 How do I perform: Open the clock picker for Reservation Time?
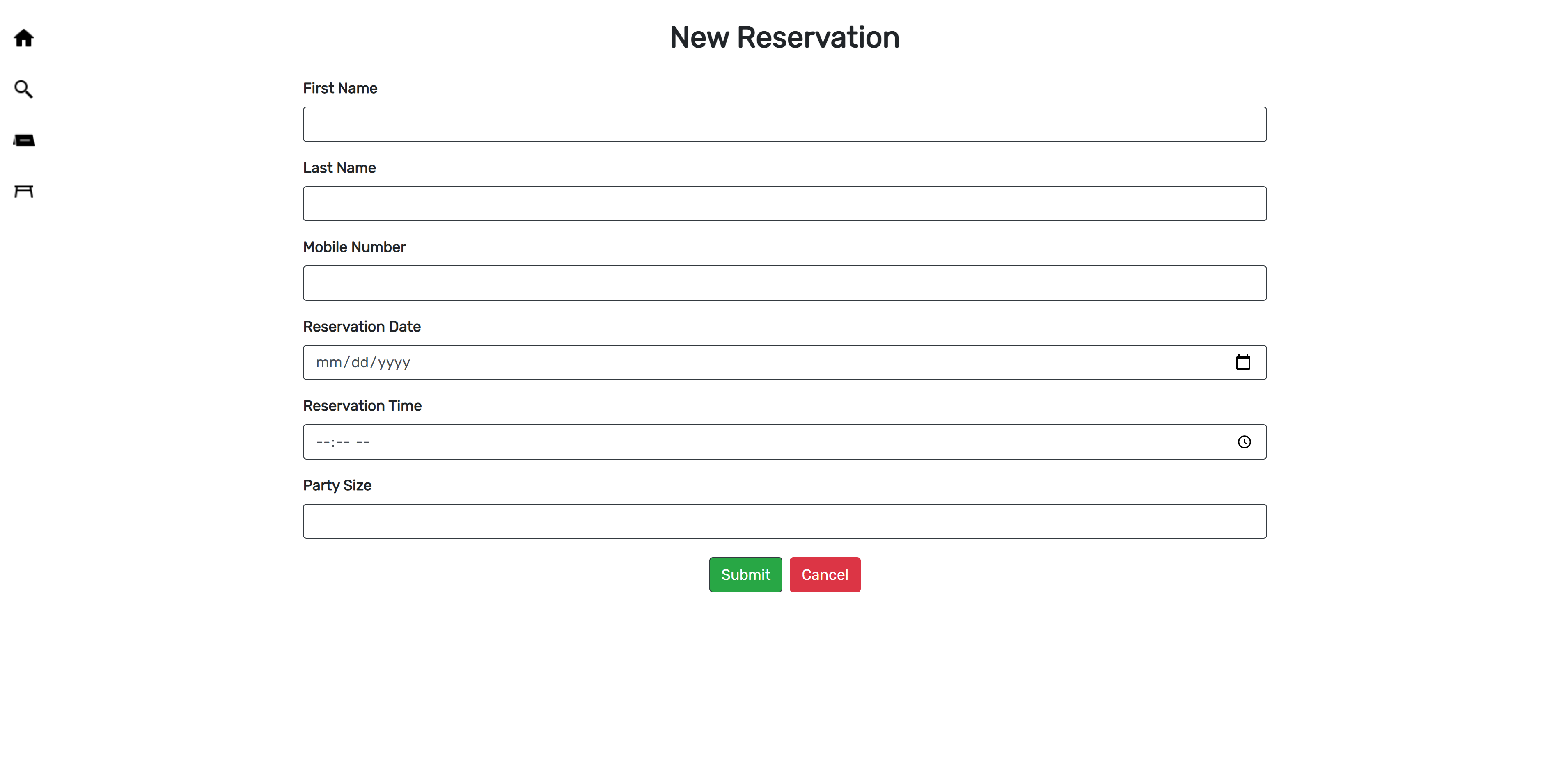pos(1244,442)
